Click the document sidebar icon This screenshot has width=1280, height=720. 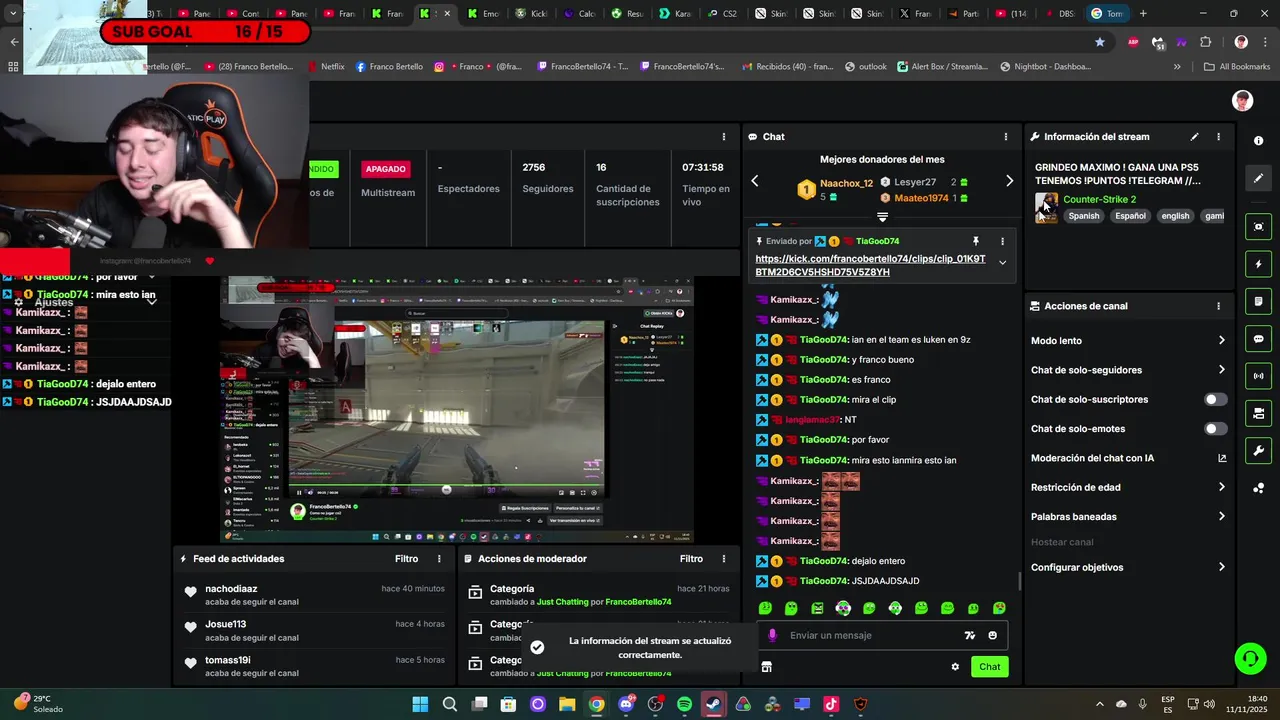pyautogui.click(x=1259, y=302)
